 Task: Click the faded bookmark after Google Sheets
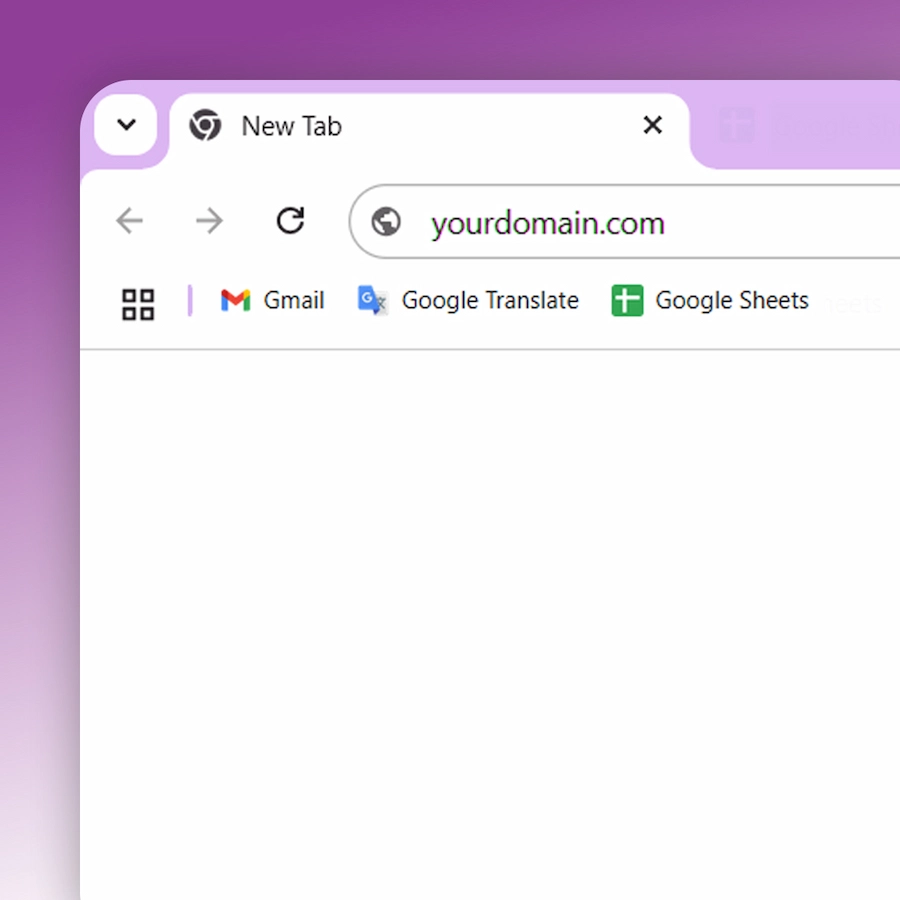855,304
